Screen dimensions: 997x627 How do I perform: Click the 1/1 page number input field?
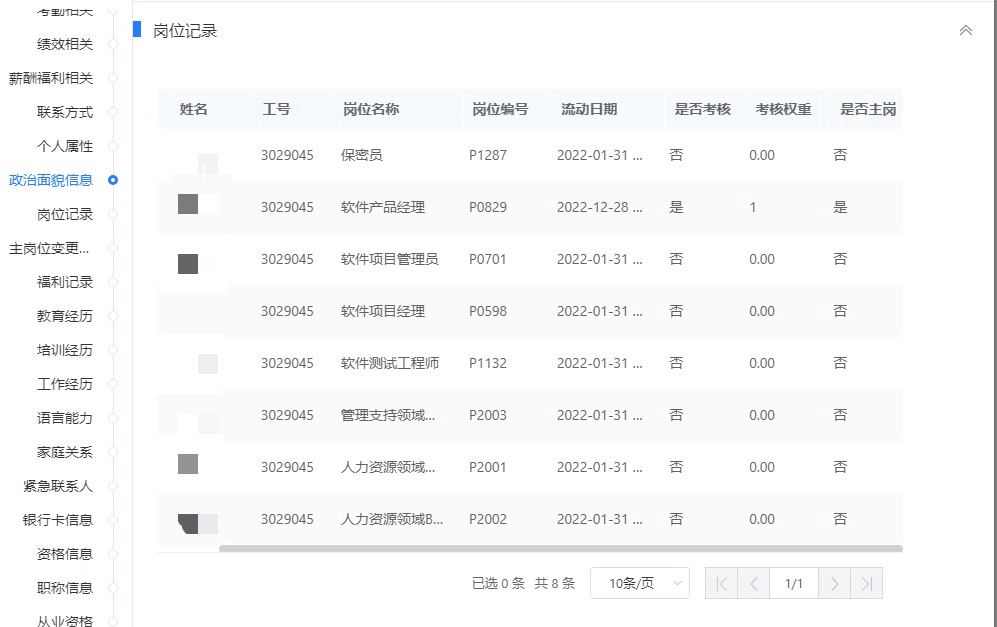coord(794,583)
